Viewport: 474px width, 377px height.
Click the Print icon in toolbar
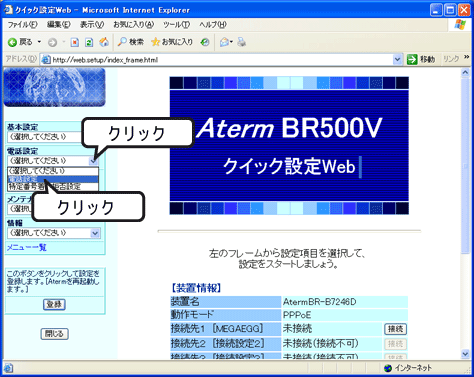click(x=242, y=42)
